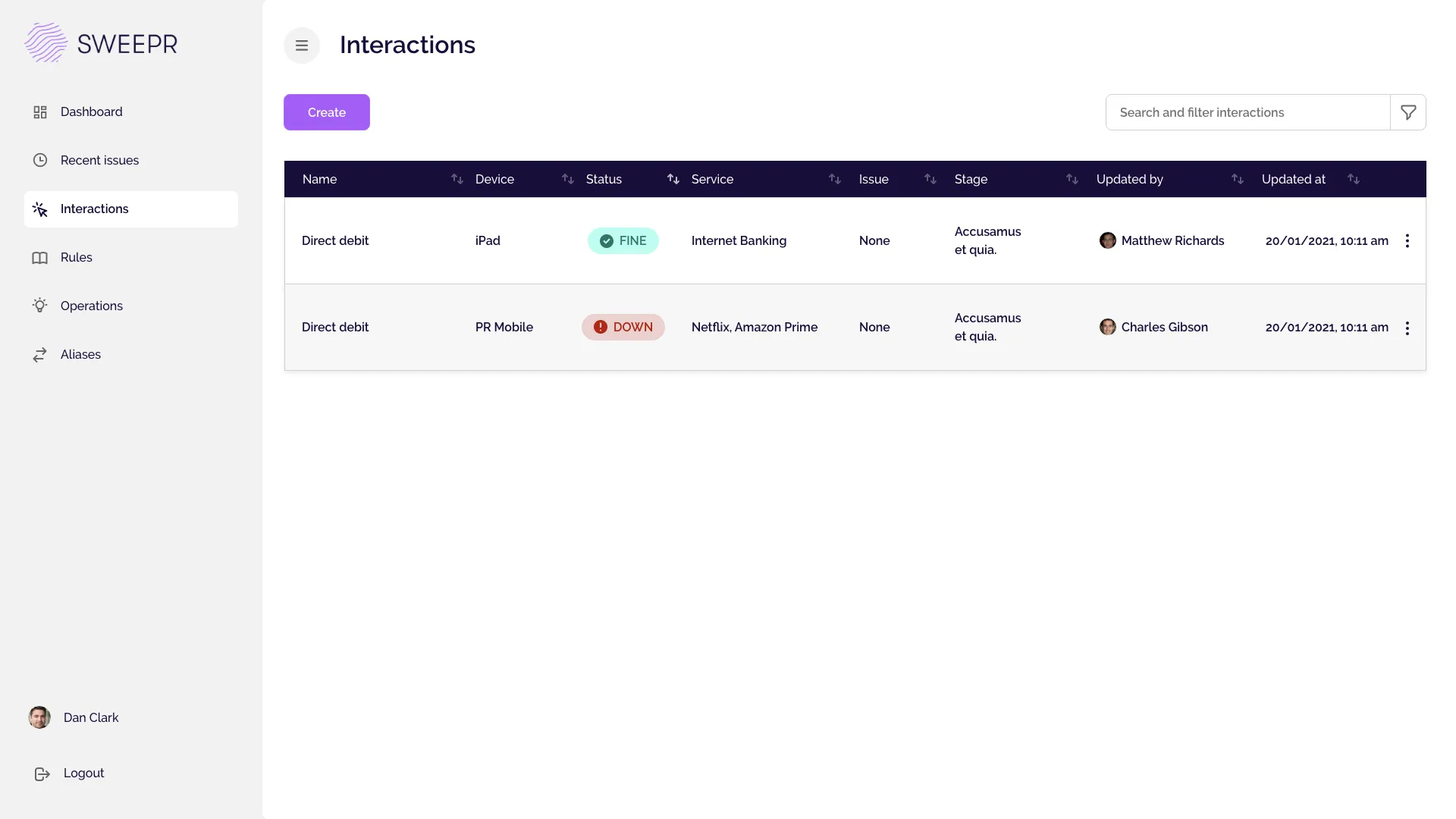Screen dimensions: 1456x819
Task: Click the FINE status badge
Action: point(623,241)
